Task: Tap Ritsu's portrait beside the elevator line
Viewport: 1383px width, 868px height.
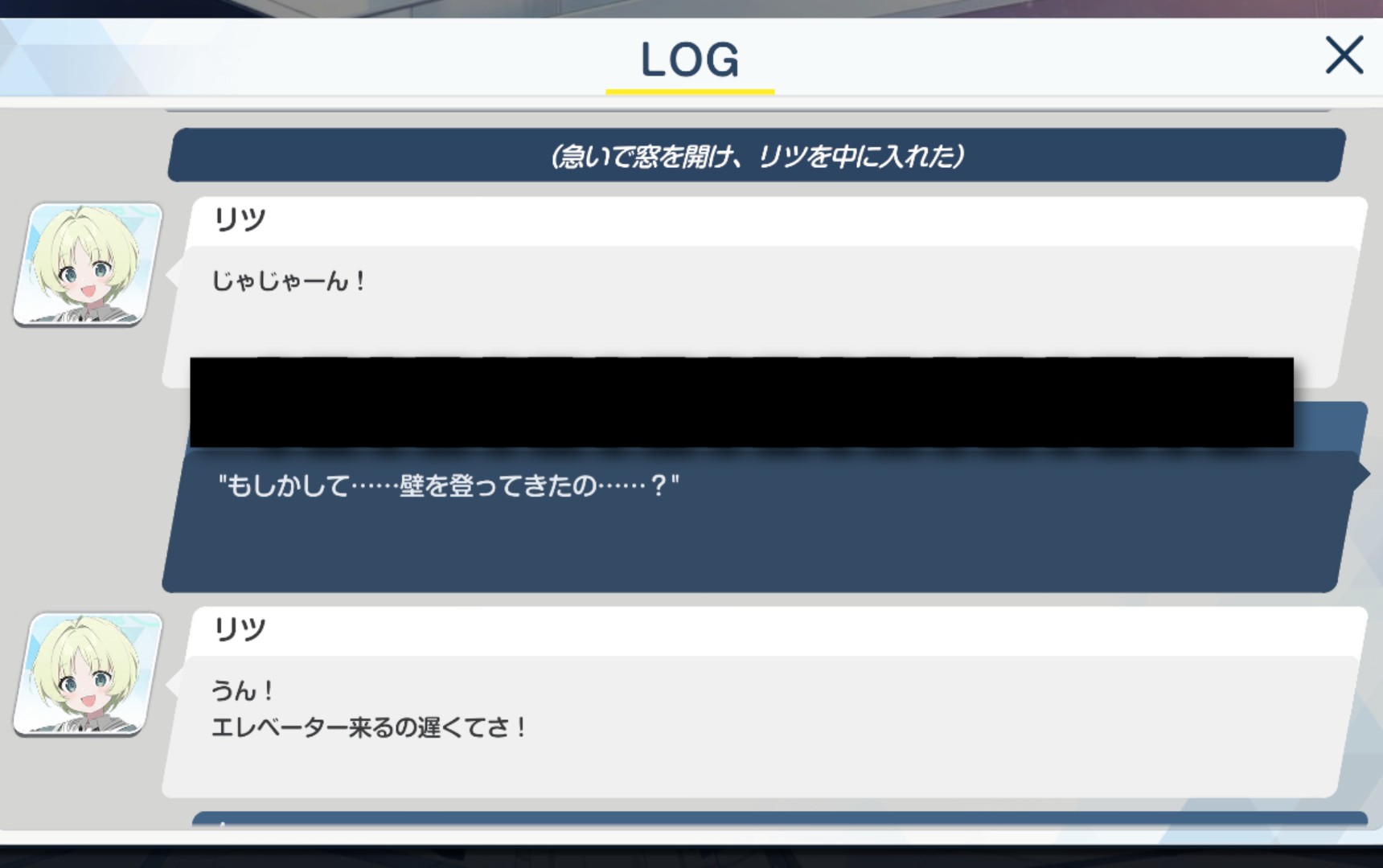Action: pyautogui.click(x=88, y=674)
